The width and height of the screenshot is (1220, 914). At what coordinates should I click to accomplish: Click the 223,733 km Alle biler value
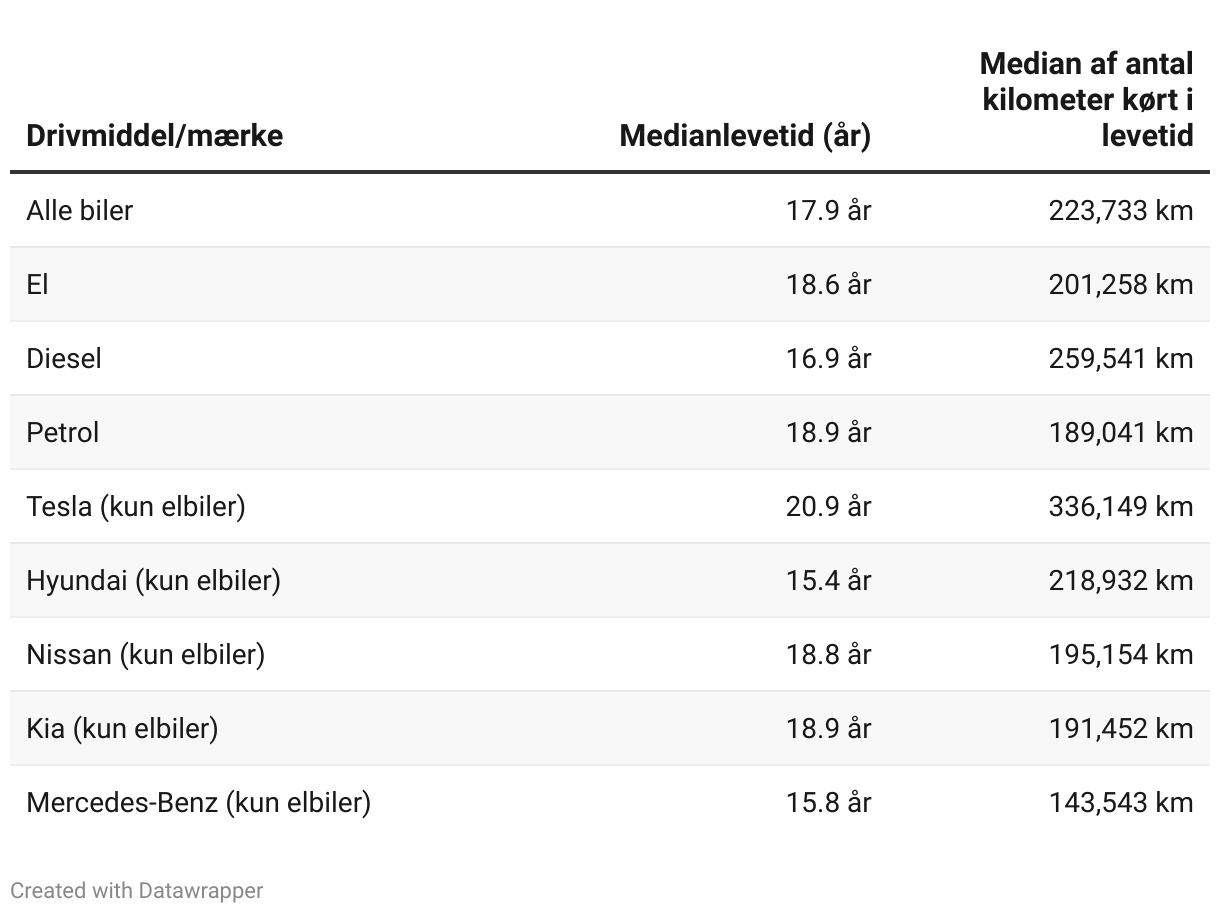tap(1121, 210)
